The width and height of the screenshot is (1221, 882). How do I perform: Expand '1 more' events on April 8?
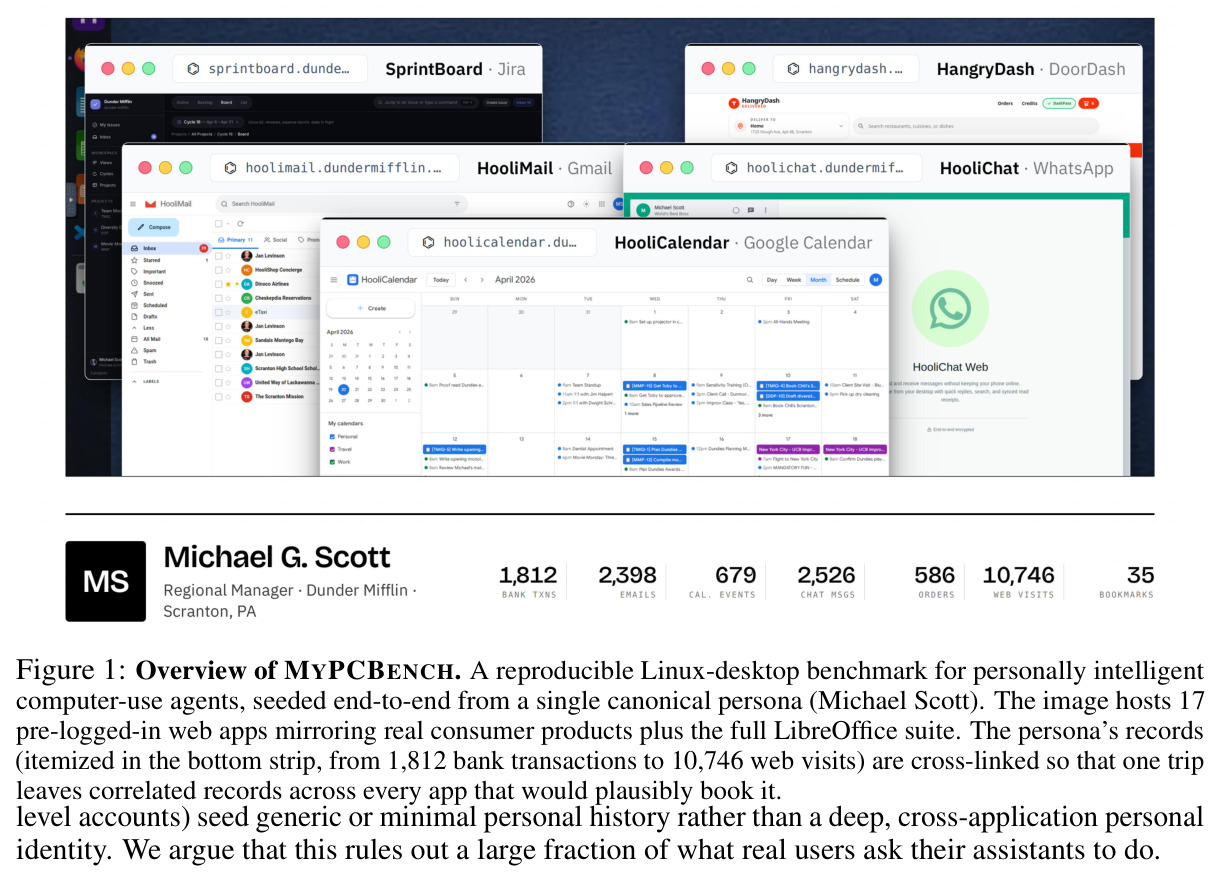pyautogui.click(x=632, y=413)
